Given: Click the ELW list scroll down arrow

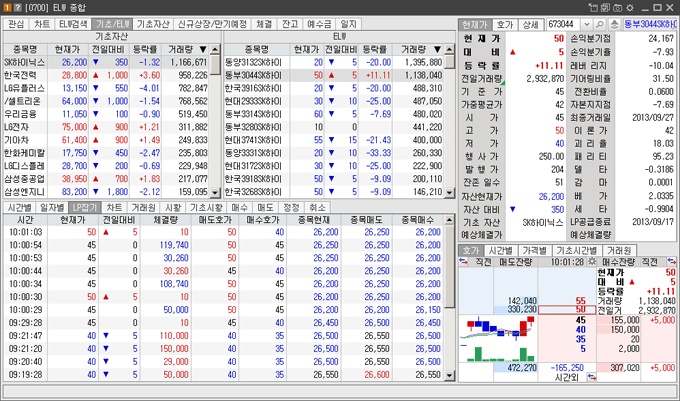Looking at the screenshot, I should 449,192.
